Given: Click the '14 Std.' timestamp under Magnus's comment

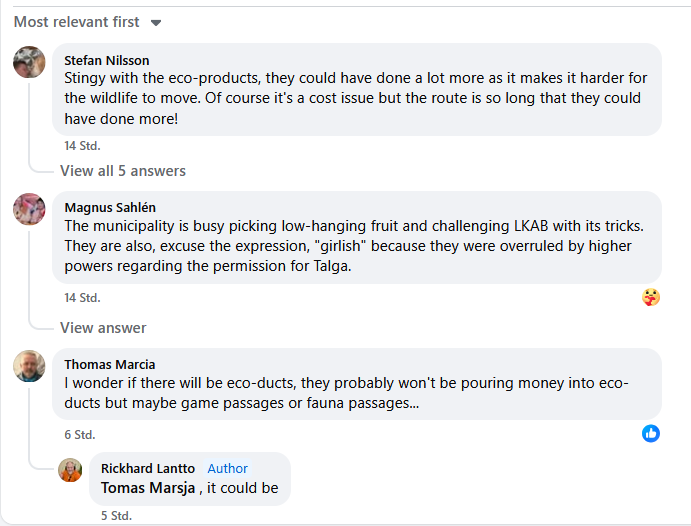Looking at the screenshot, I should tap(82, 298).
